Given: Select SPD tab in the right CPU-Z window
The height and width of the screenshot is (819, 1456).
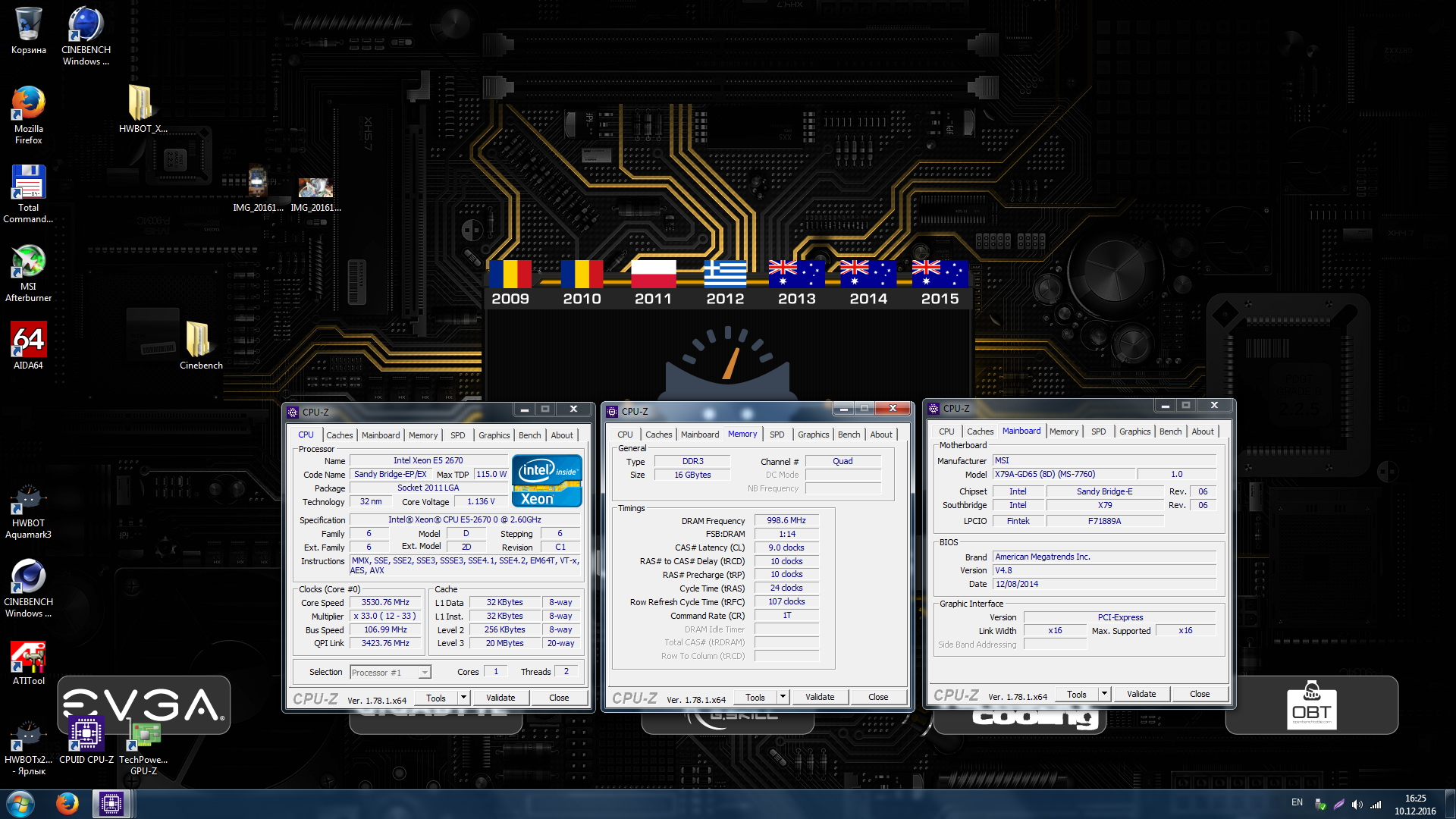Looking at the screenshot, I should tap(1099, 431).
